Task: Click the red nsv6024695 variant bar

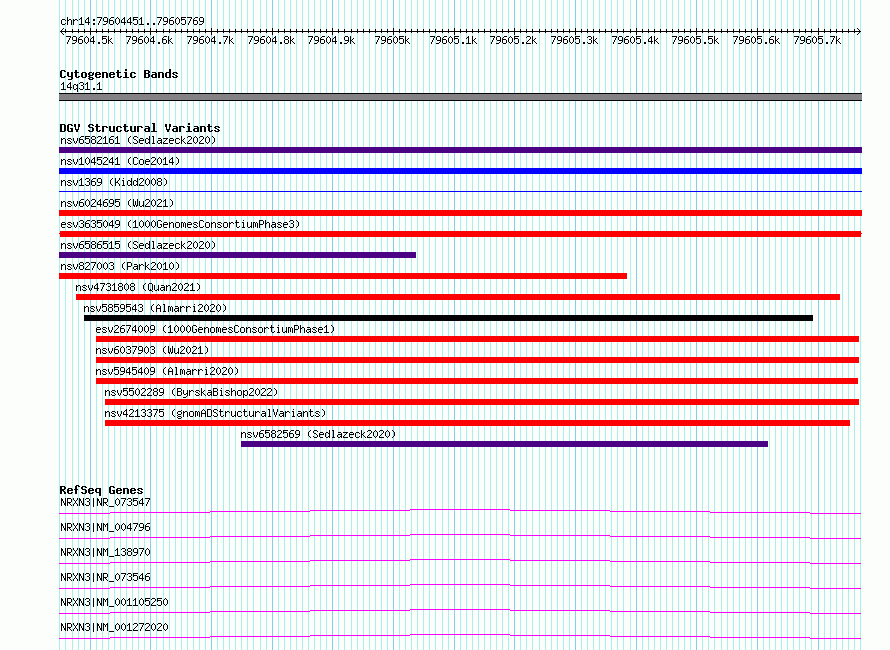Action: tap(460, 213)
